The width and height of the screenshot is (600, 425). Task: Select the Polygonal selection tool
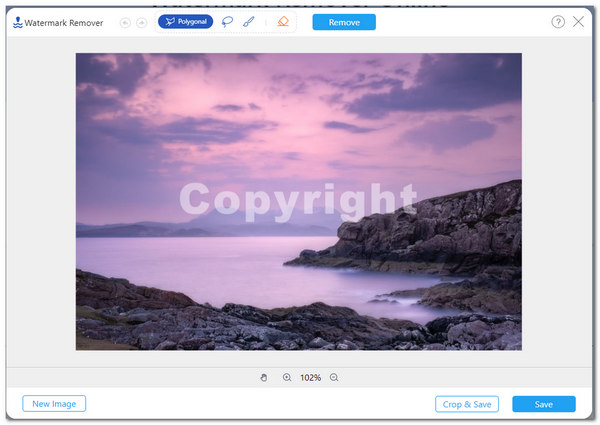coord(186,22)
